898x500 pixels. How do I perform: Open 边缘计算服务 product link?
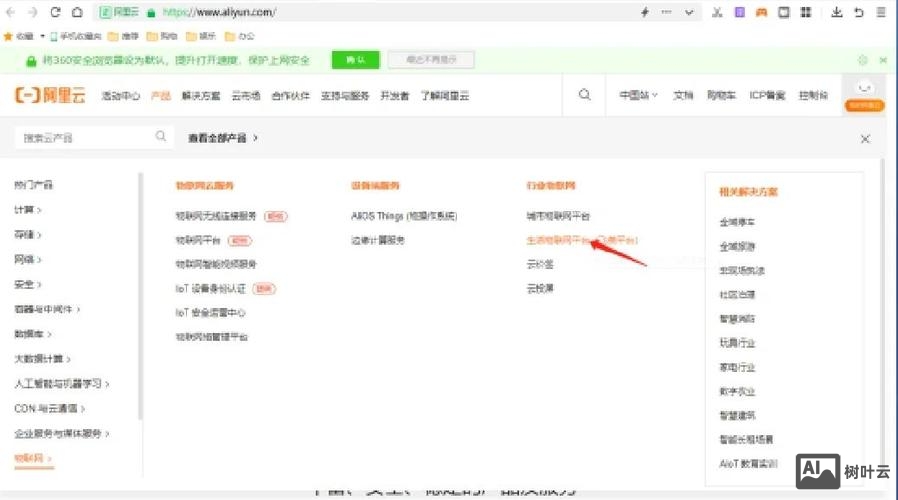378,241
